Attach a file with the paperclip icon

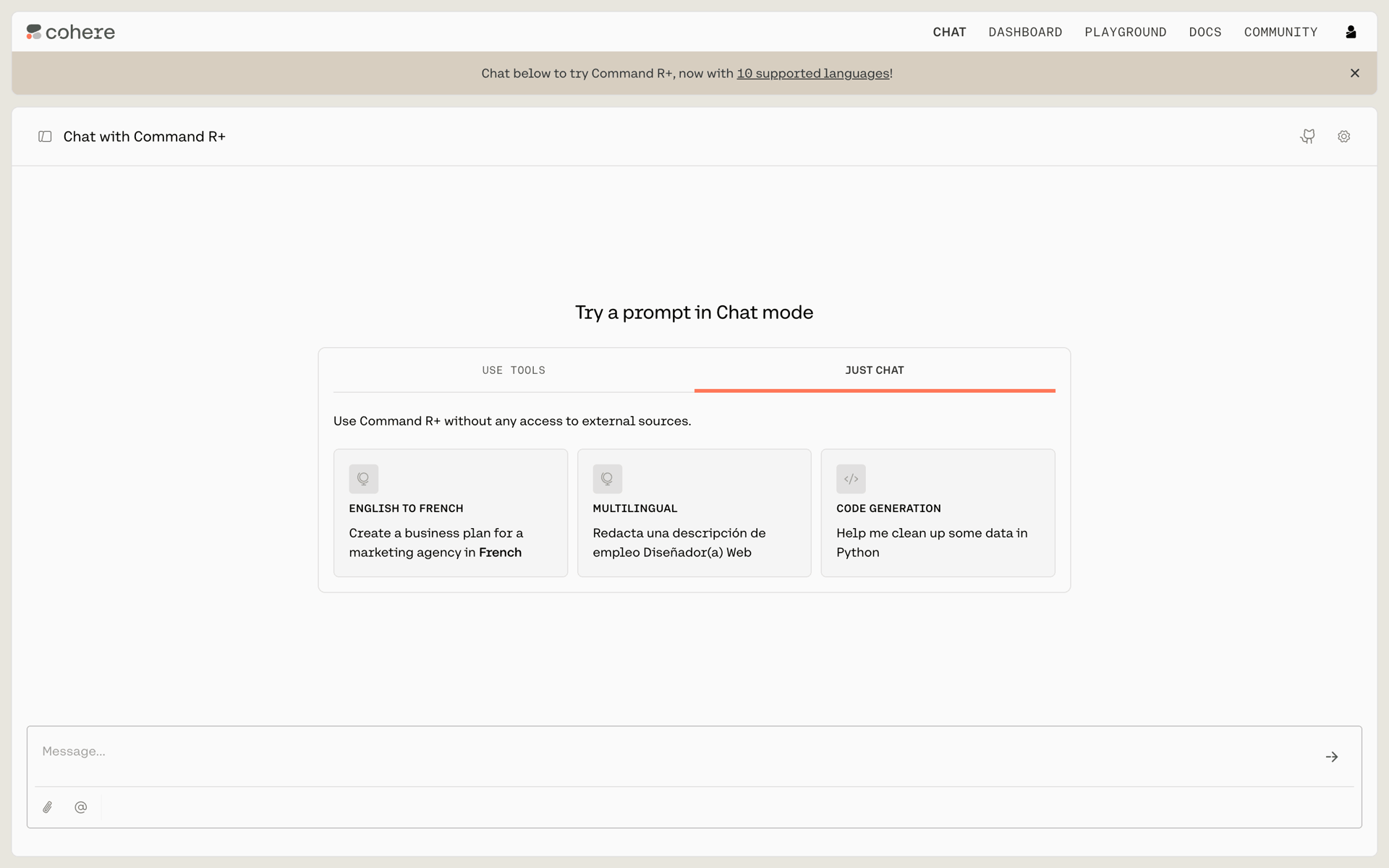pos(48,807)
